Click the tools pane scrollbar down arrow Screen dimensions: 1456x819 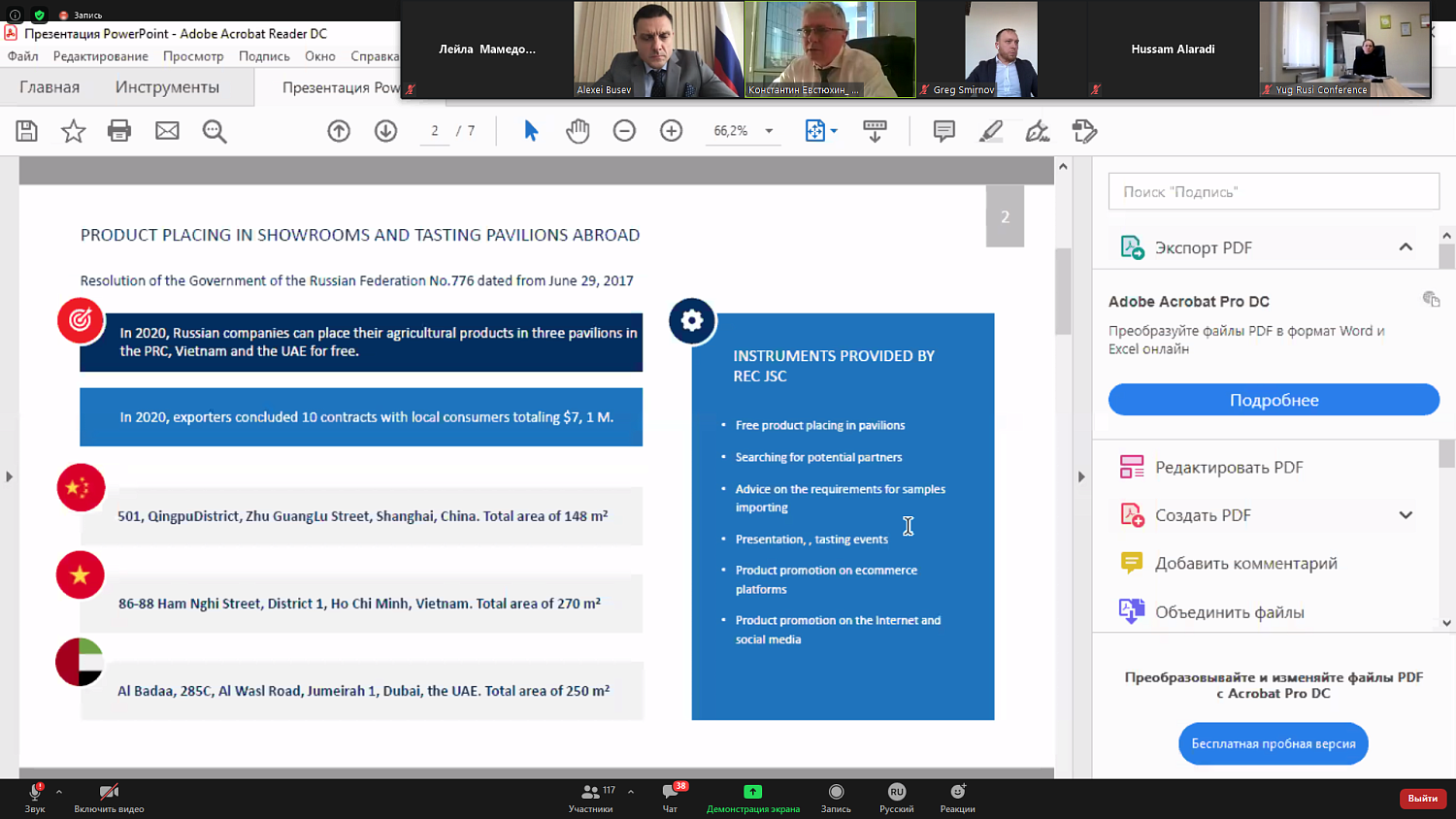1446,623
